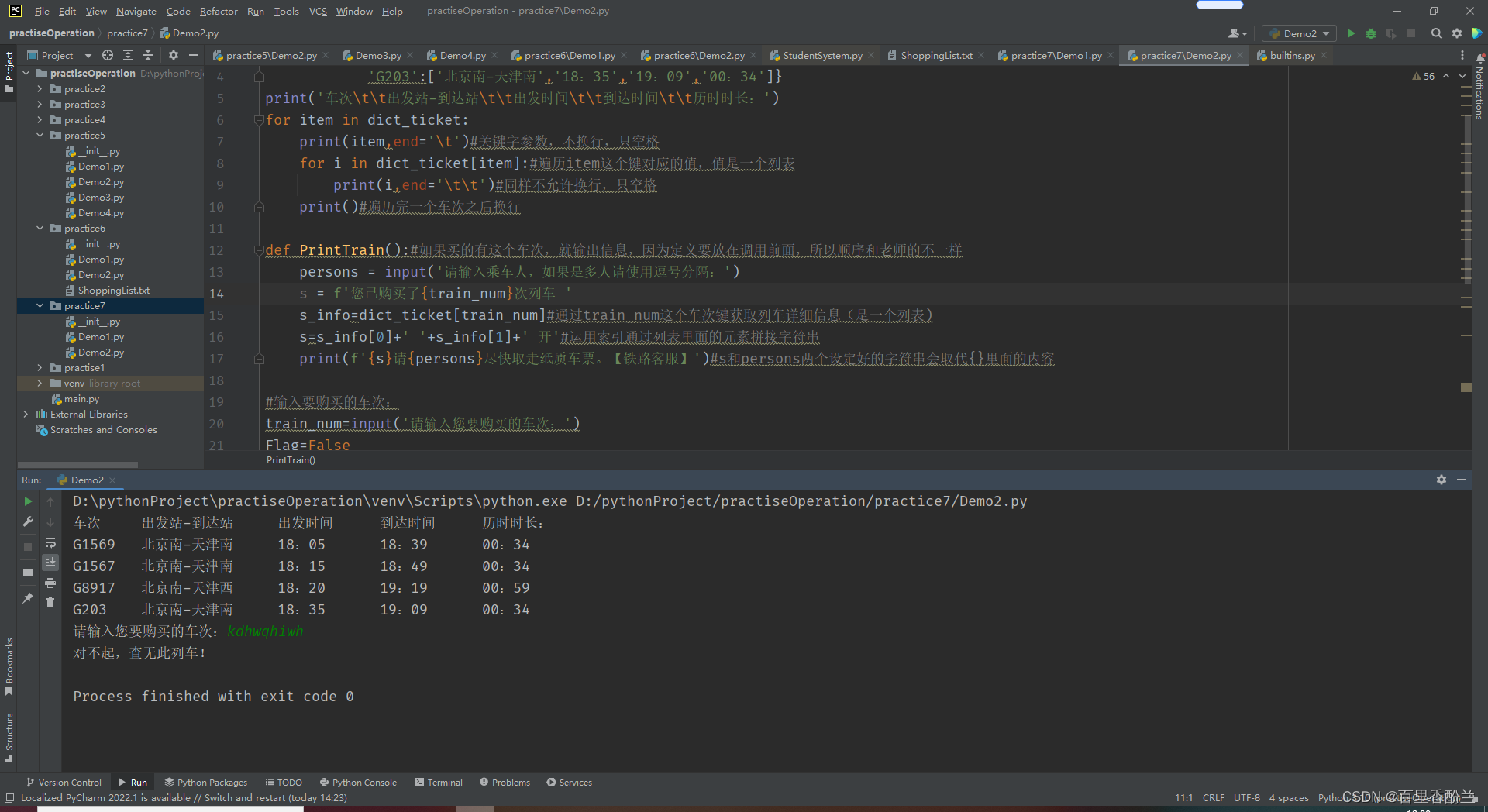Toggle Project side tool window button

click(9, 72)
